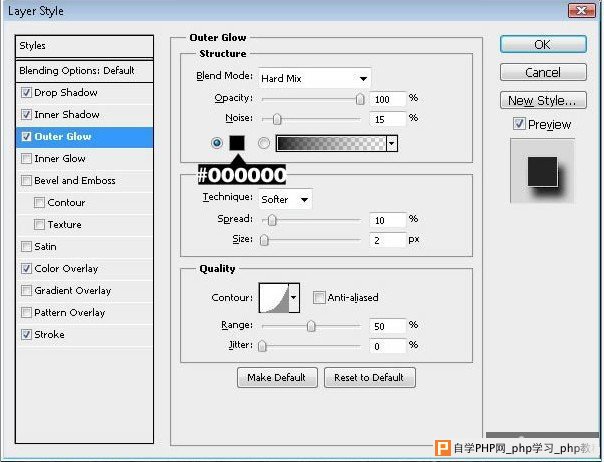Select the Stroke style label

[49, 334]
